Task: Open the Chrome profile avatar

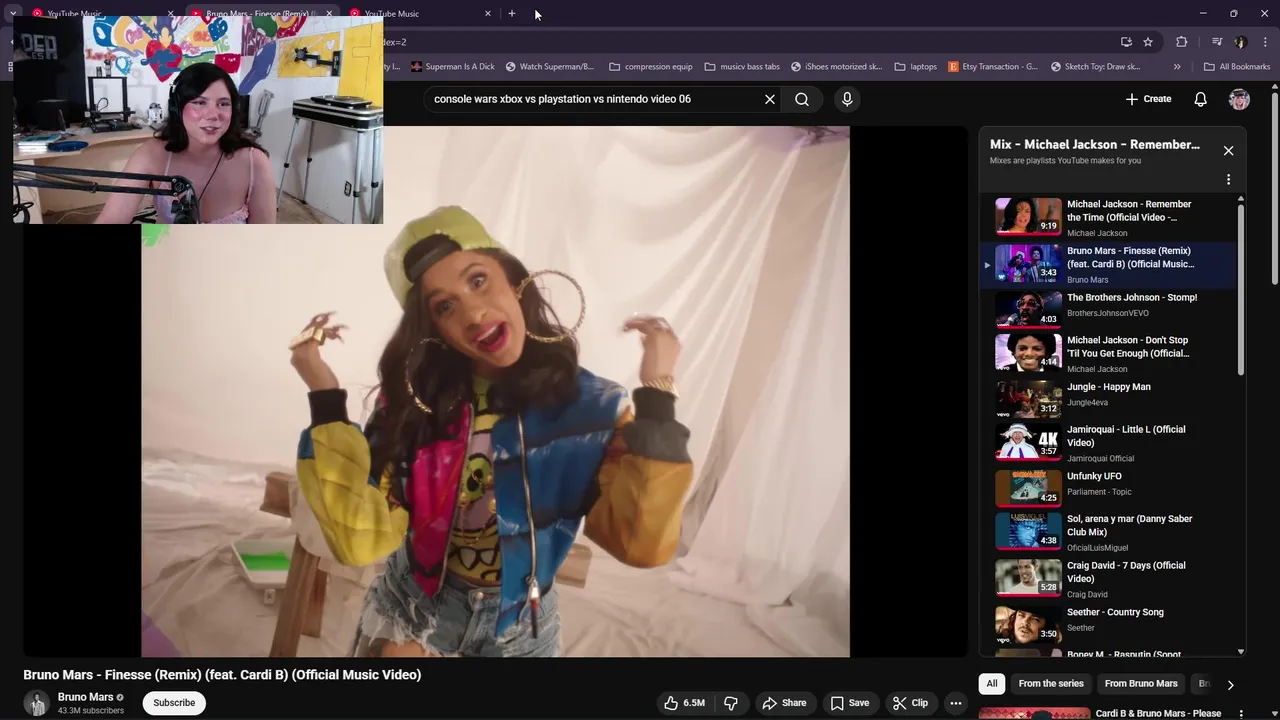Action: (x=1241, y=42)
